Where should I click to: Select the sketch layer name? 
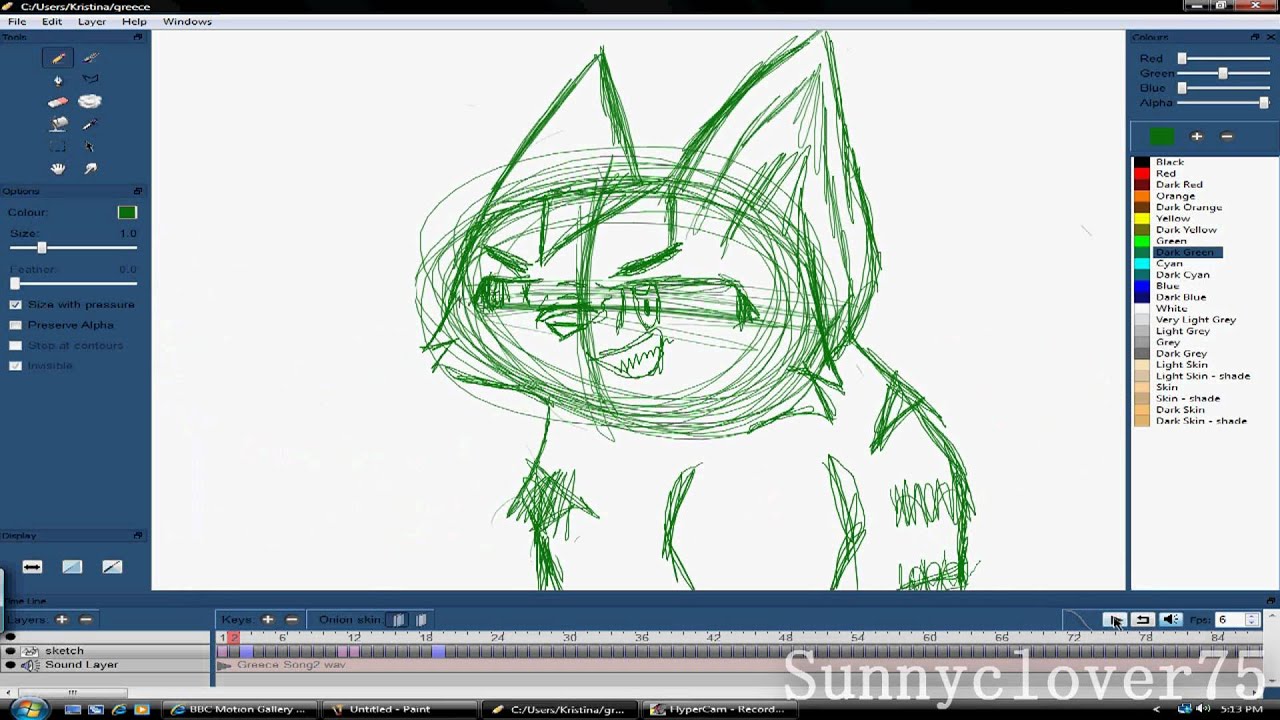(x=64, y=651)
